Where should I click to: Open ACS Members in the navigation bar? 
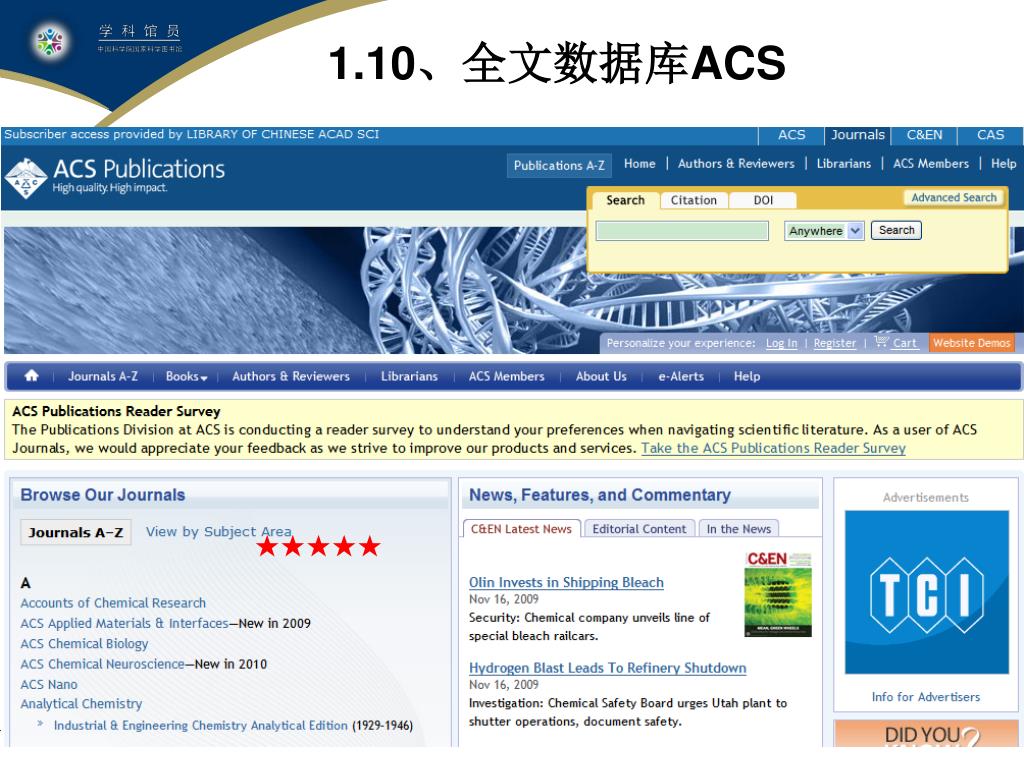tap(506, 376)
